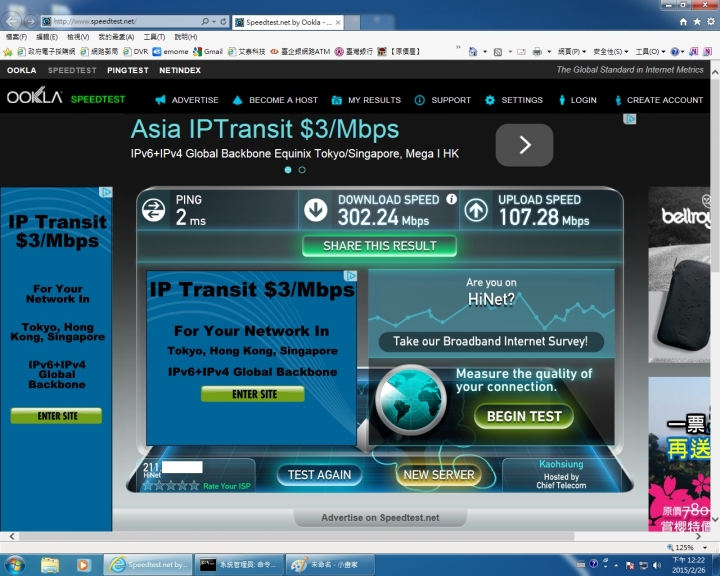
Task: Open the SUPPORT page
Action: (x=443, y=100)
